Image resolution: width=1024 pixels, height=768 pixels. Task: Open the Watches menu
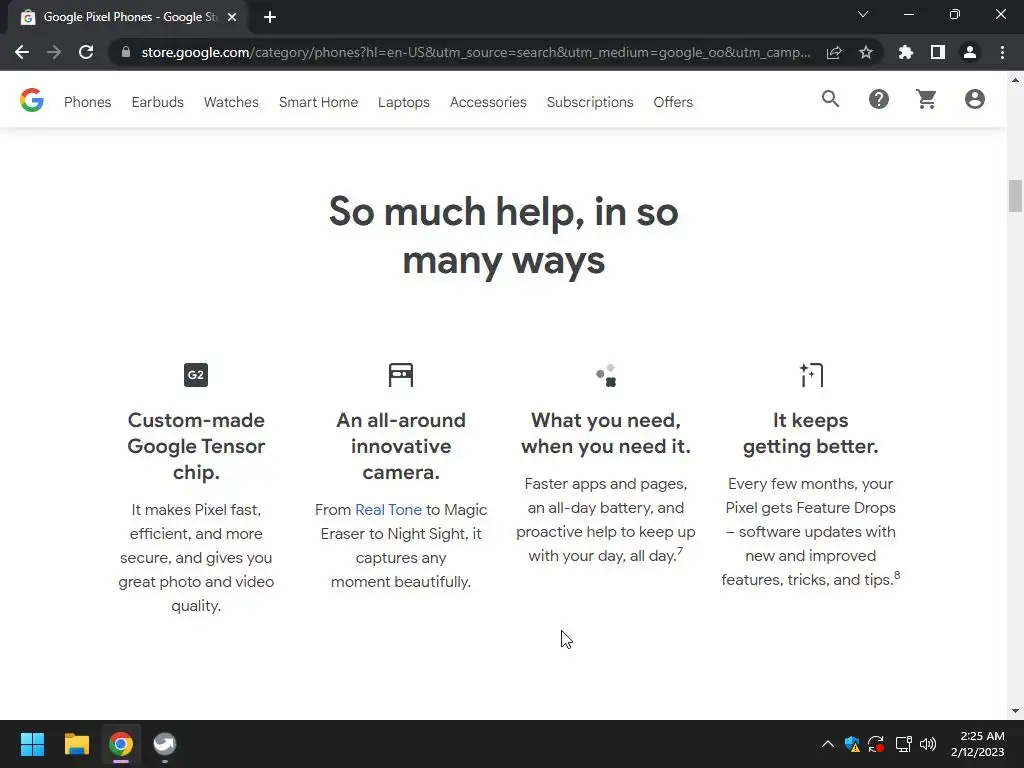(231, 102)
